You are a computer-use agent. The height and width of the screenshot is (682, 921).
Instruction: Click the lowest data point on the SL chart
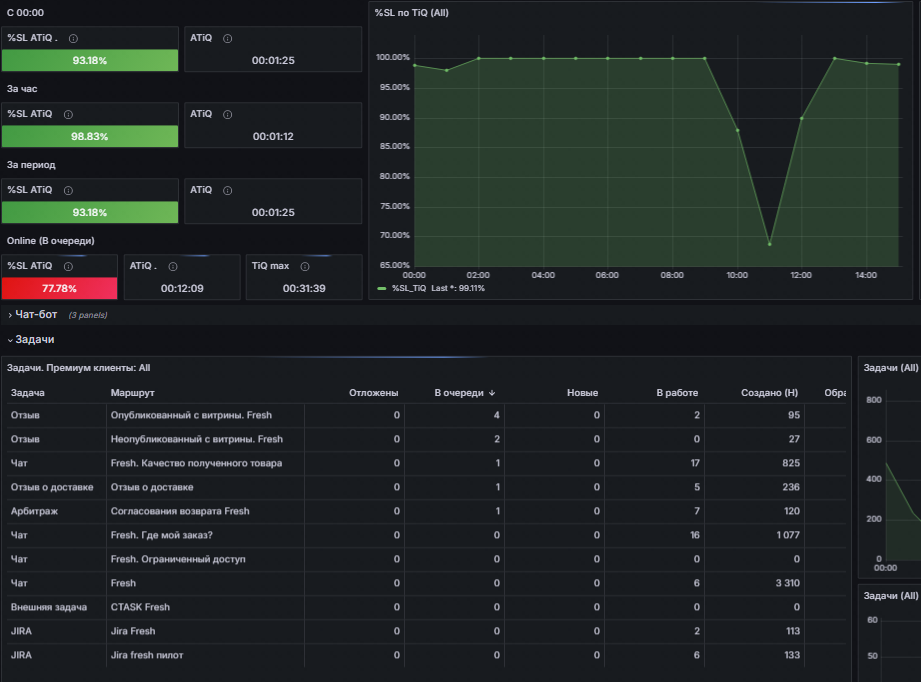[769, 244]
